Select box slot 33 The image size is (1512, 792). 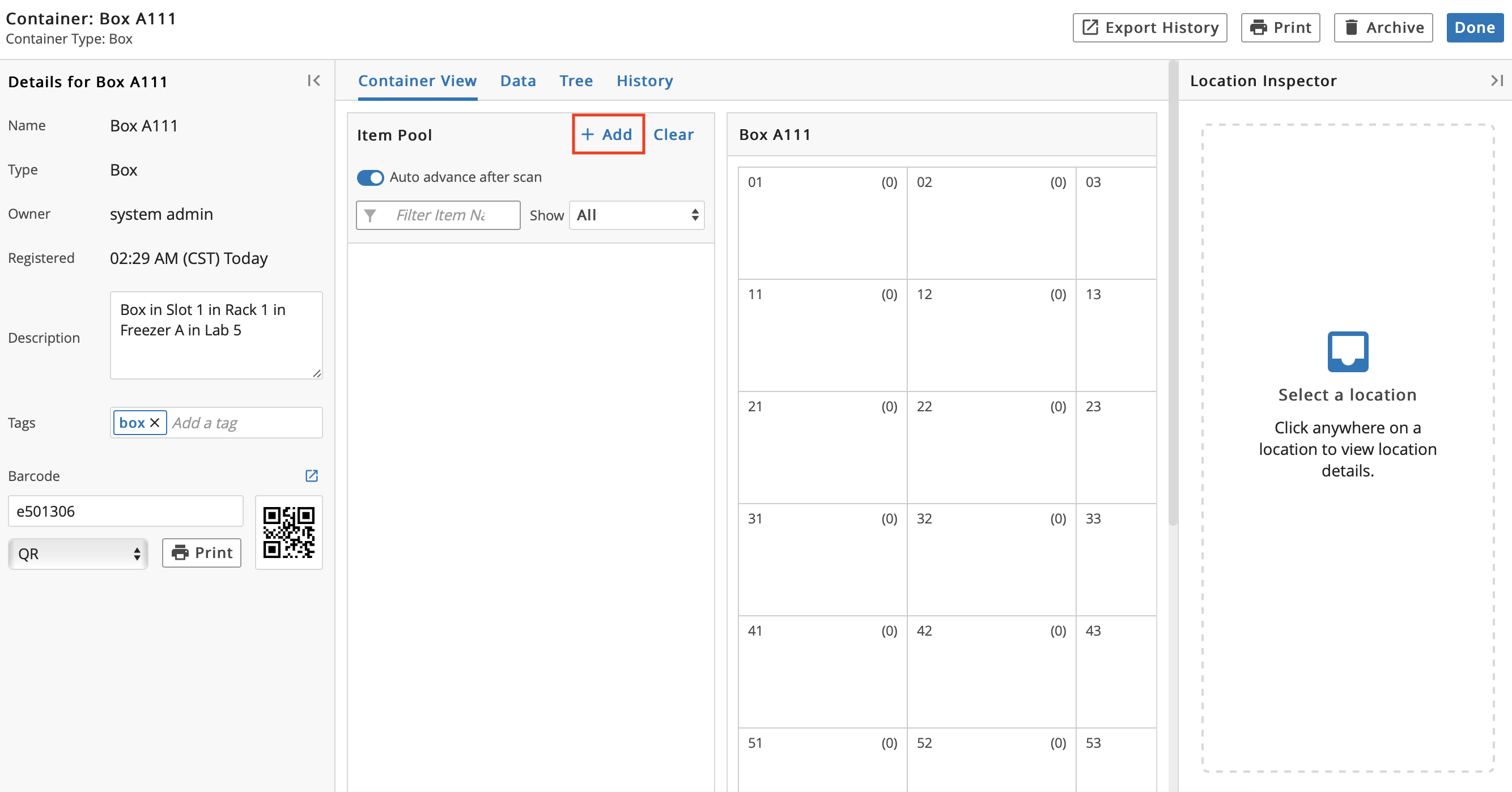click(x=1116, y=560)
